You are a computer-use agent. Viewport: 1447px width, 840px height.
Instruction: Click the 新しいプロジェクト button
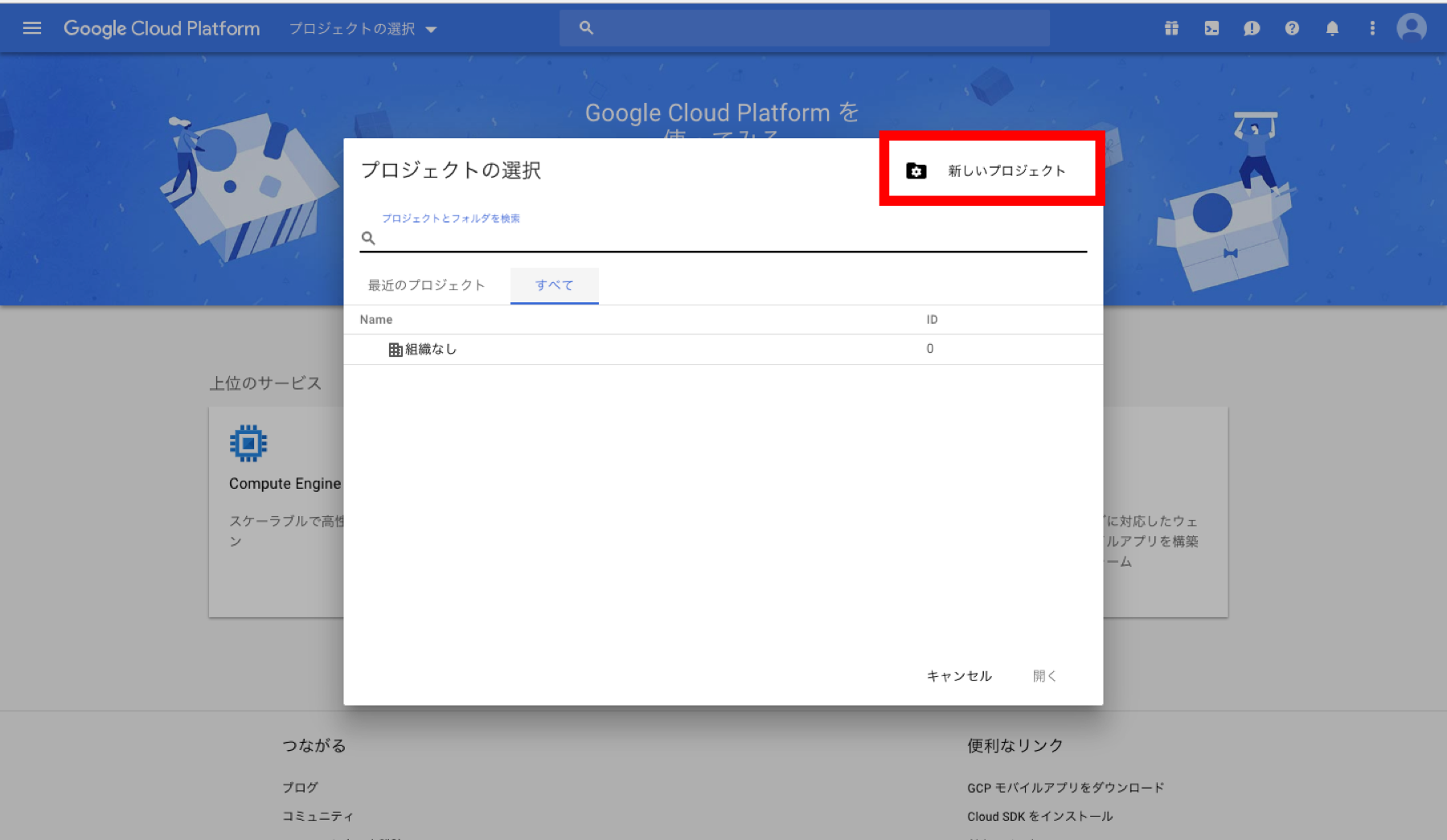pos(990,170)
